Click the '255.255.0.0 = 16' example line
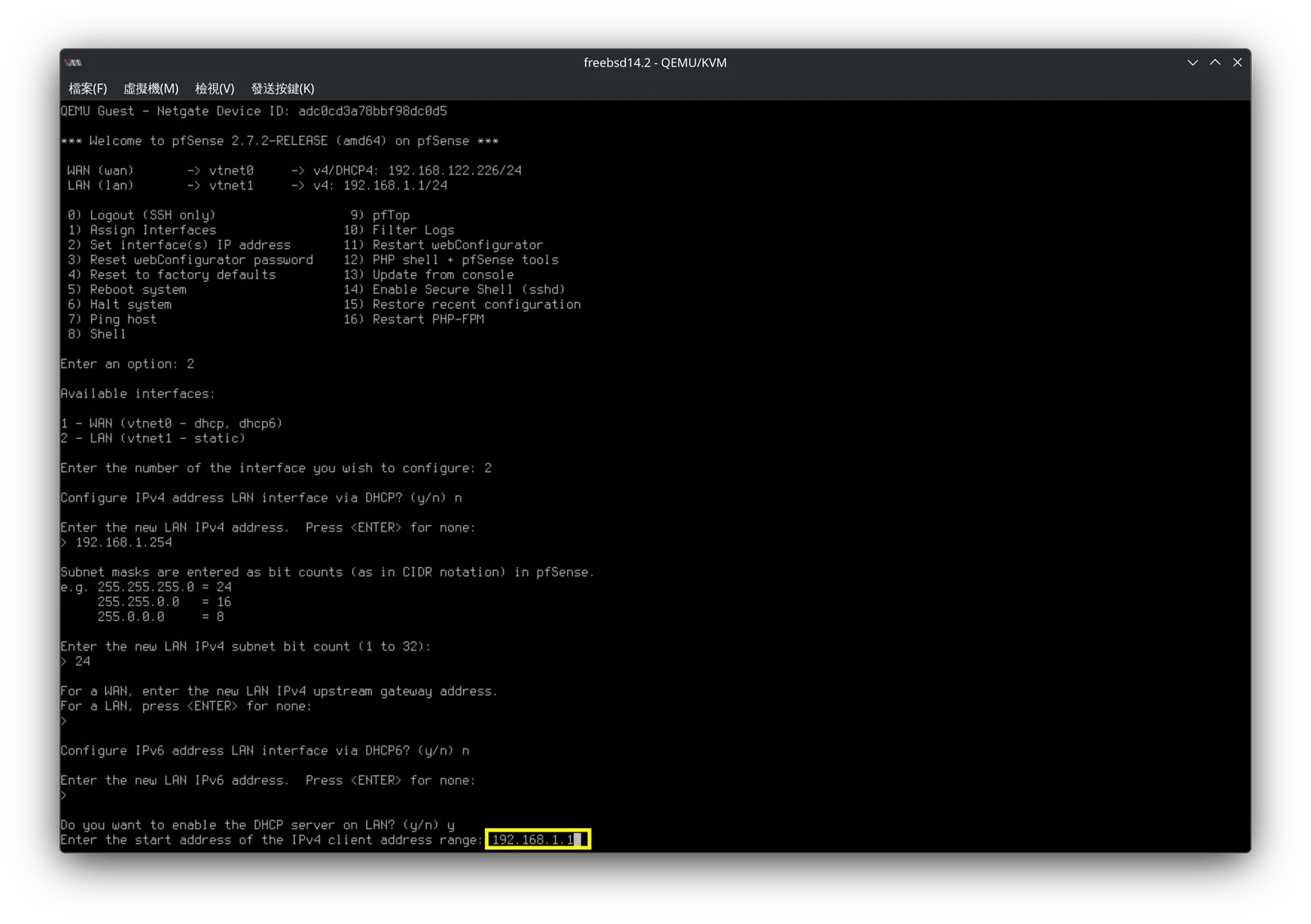1311x924 pixels. pyautogui.click(x=164, y=602)
